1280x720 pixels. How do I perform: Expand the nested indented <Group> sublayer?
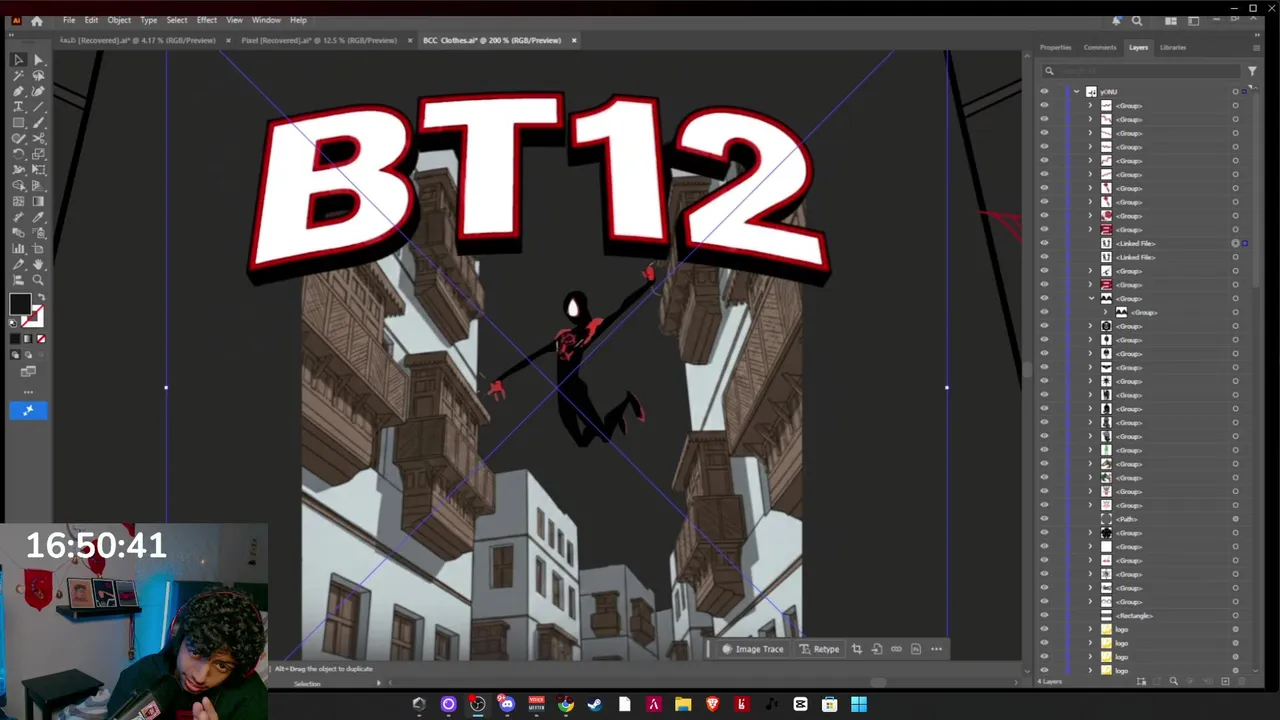click(x=1105, y=312)
